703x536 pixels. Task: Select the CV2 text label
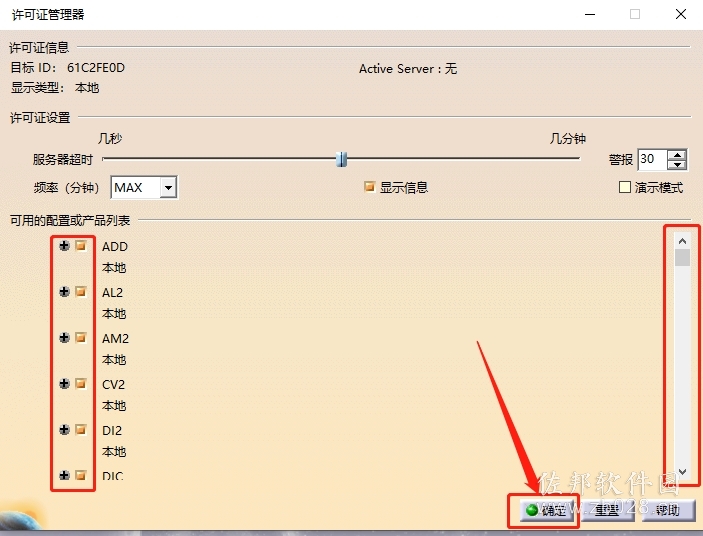click(x=113, y=385)
